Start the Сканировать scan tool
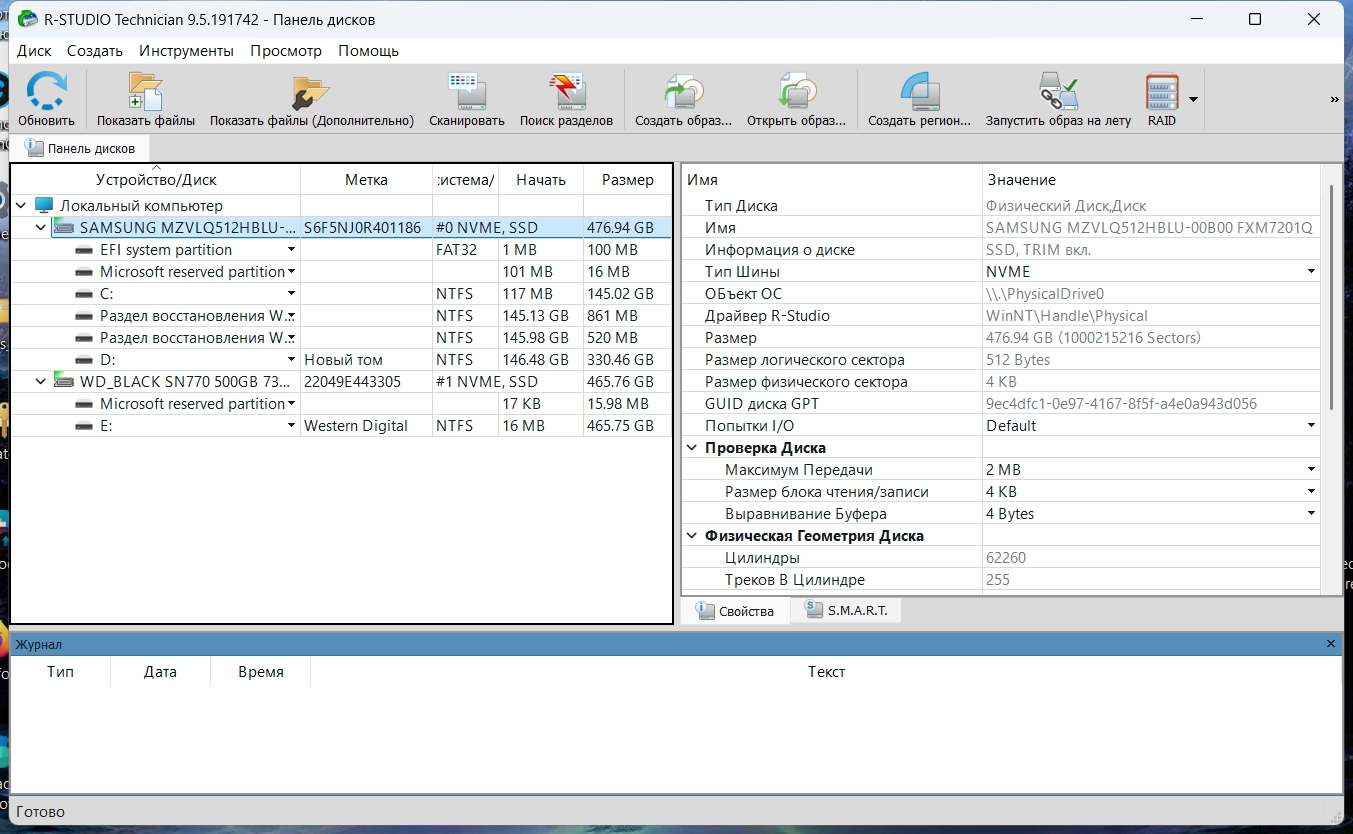This screenshot has width=1353, height=834. (466, 93)
